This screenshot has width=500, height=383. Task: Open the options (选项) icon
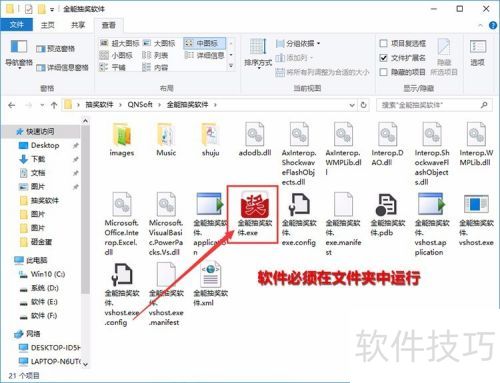pyautogui.click(x=478, y=53)
